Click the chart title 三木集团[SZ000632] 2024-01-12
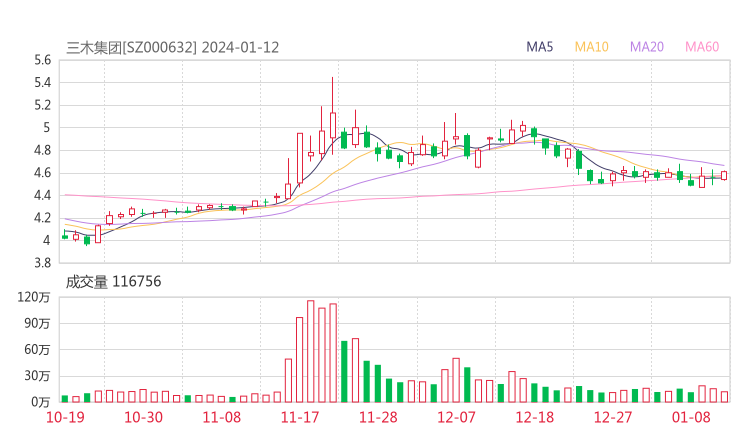Image resolution: width=740 pixels, height=440 pixels. (x=172, y=48)
